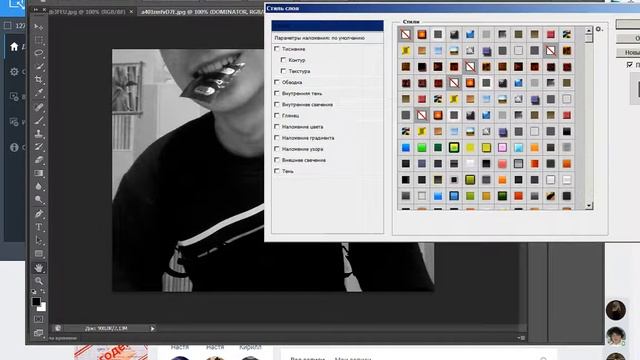640x360 pixels.
Task: Enable the Текстура checkbox
Action: pyautogui.click(x=283, y=71)
